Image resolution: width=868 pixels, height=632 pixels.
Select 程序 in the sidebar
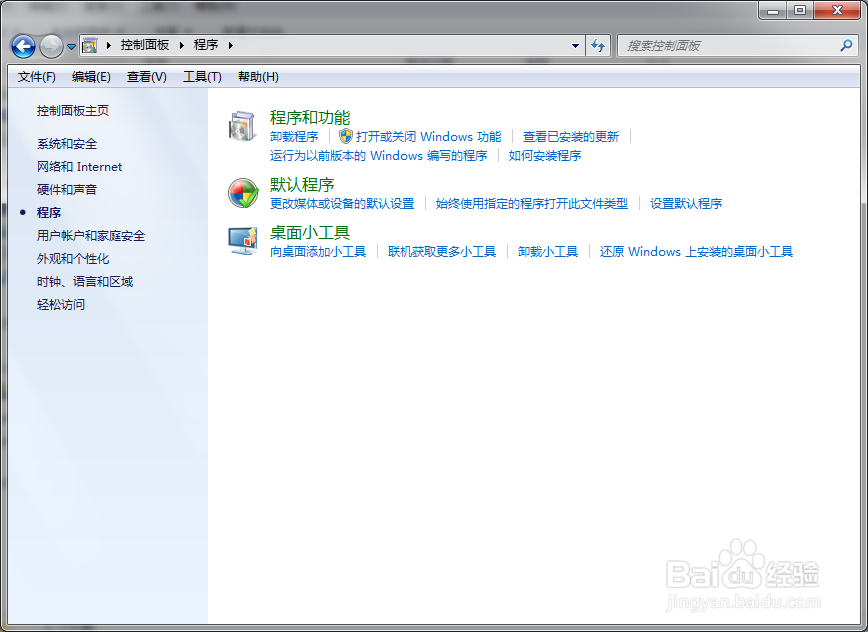pos(49,213)
